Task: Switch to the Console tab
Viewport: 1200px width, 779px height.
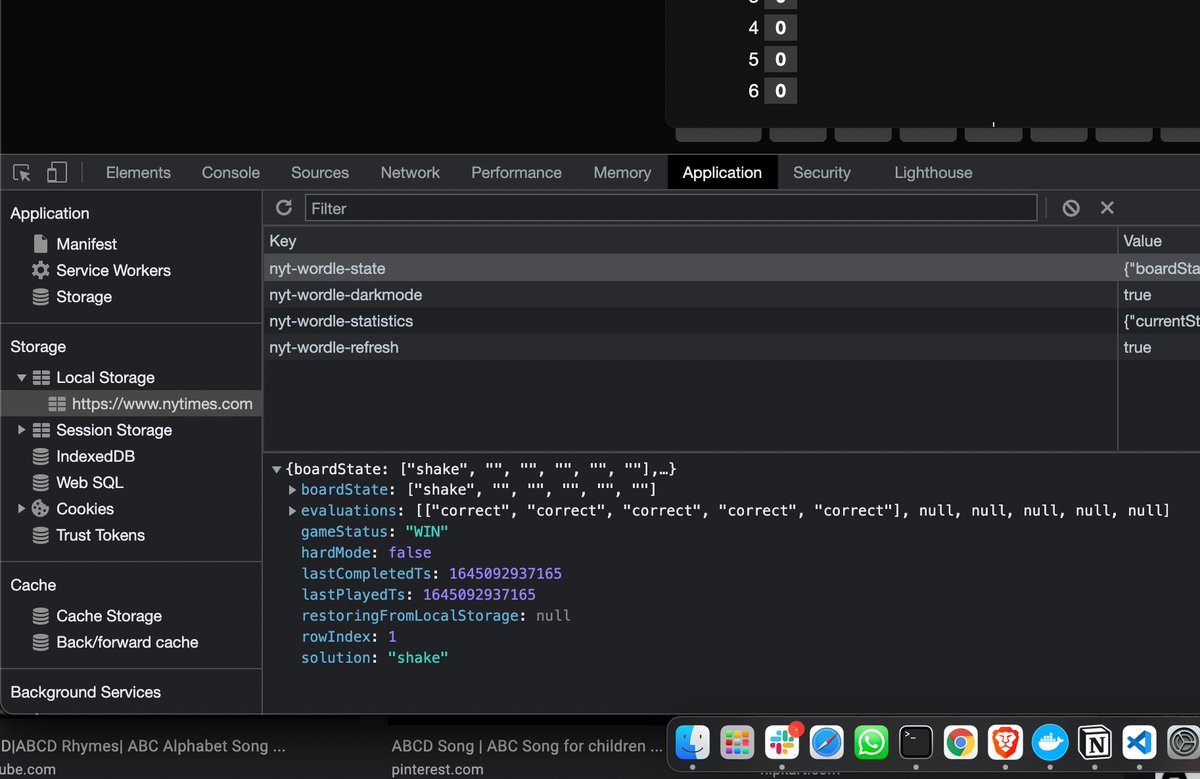Action: tap(231, 173)
